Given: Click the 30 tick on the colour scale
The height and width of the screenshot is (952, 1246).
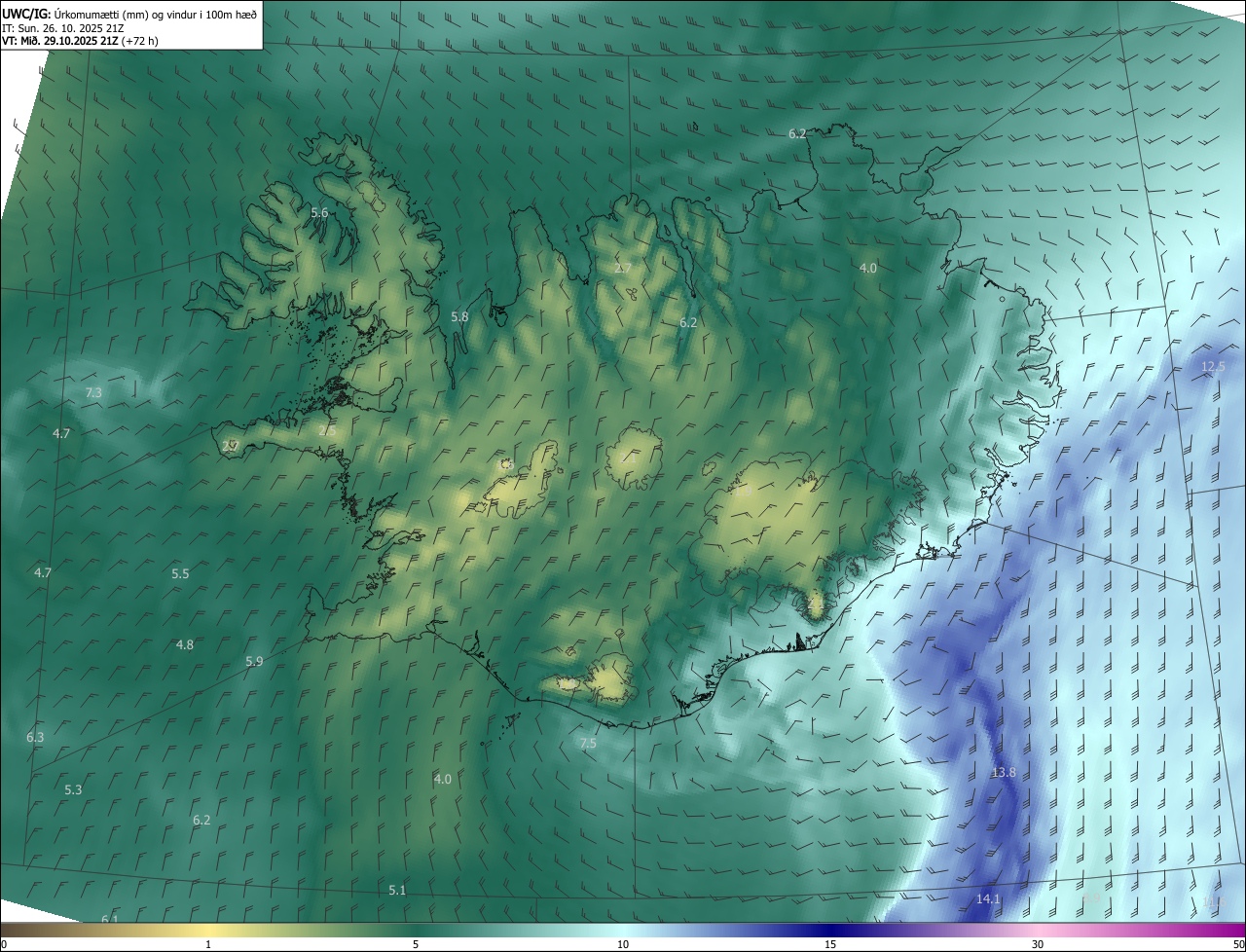Looking at the screenshot, I should pos(1038,944).
